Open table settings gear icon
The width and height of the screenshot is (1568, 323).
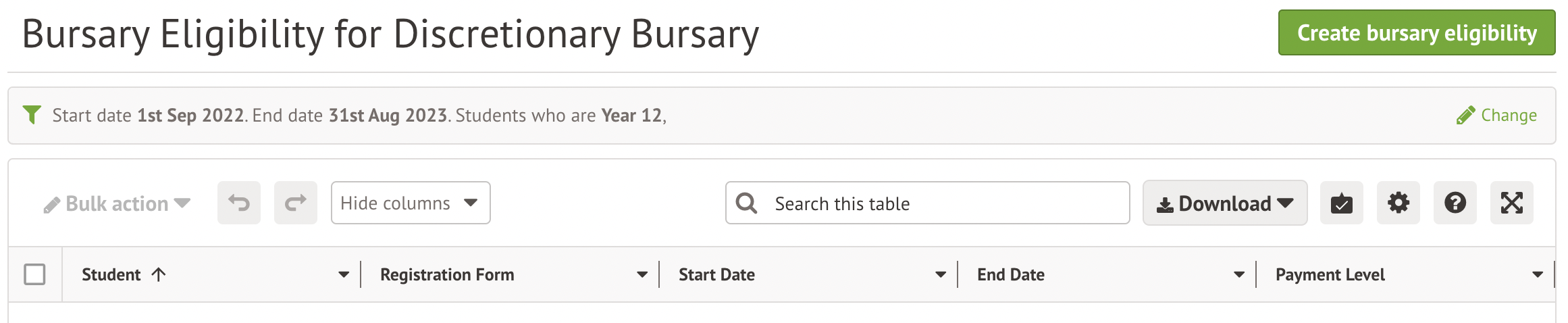[x=1398, y=203]
